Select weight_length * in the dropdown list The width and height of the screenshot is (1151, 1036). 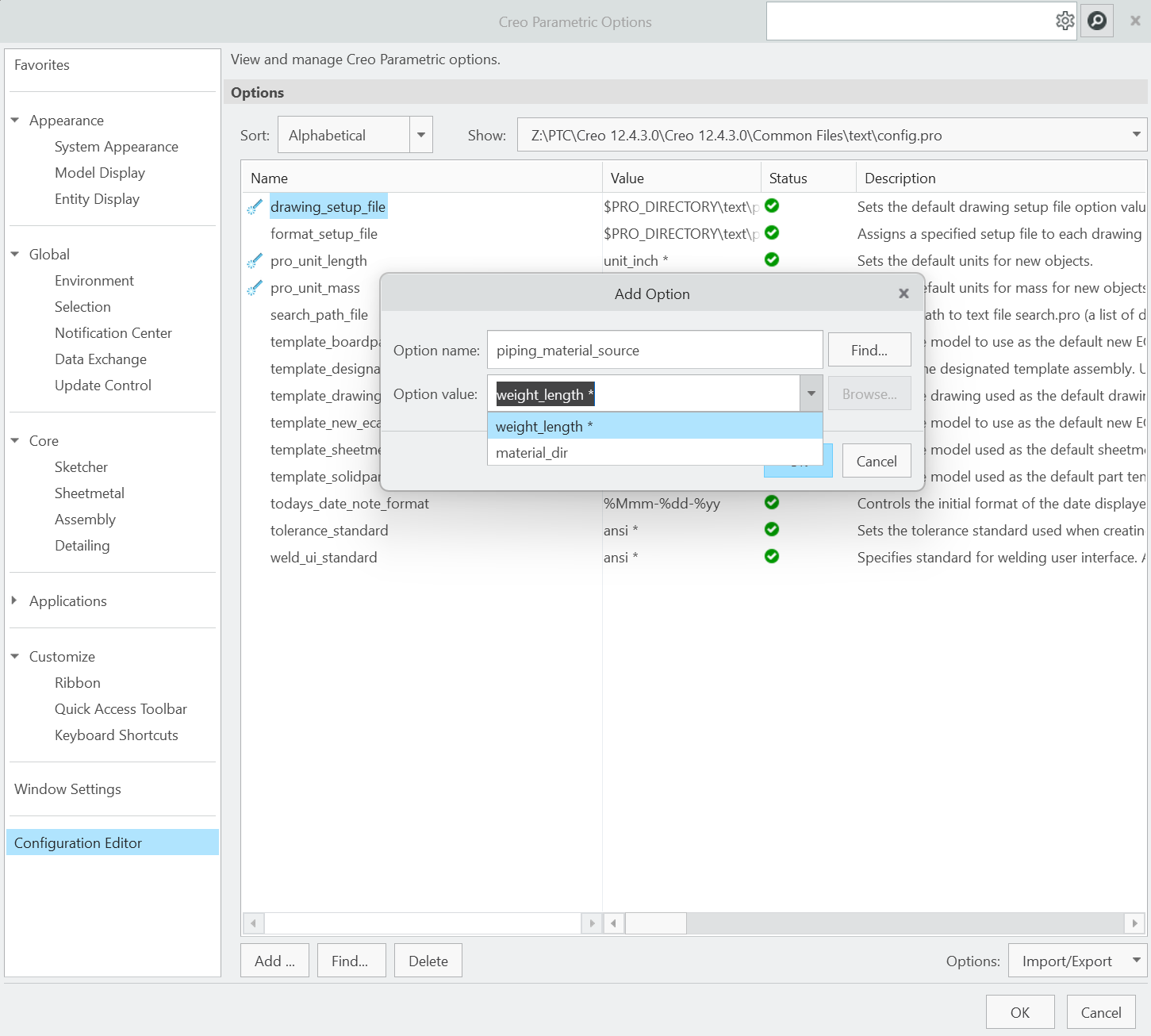pos(655,426)
